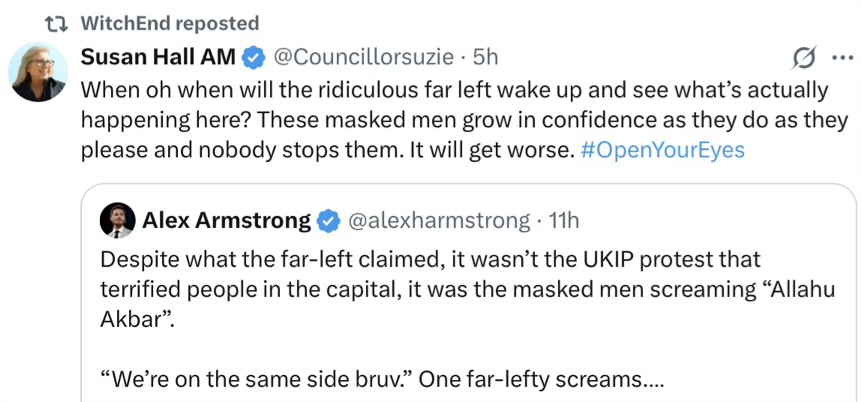
Task: Open the #OpenYourEyes hashtag
Action: [664, 151]
